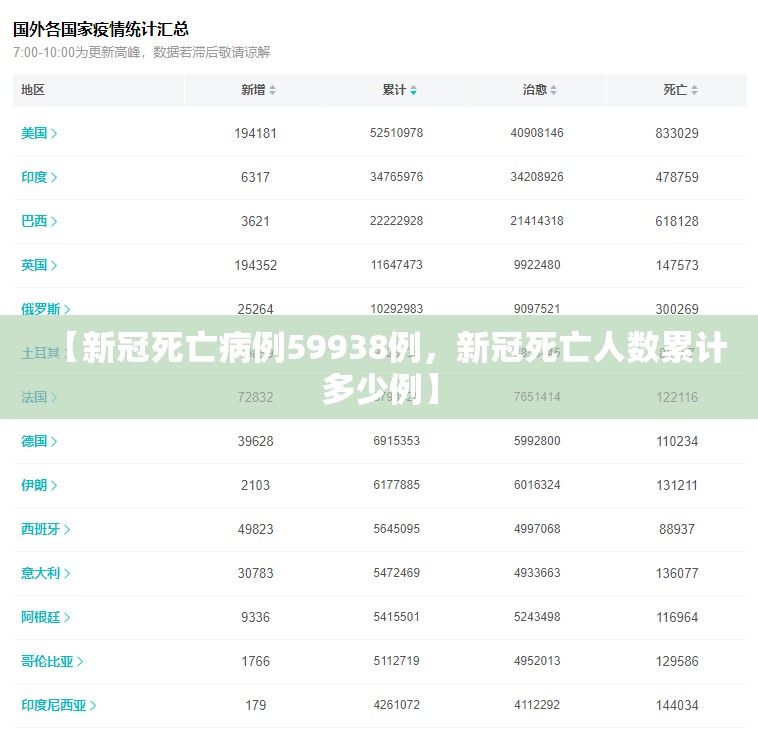Select 英国 recovered value 9922480

coord(537,265)
